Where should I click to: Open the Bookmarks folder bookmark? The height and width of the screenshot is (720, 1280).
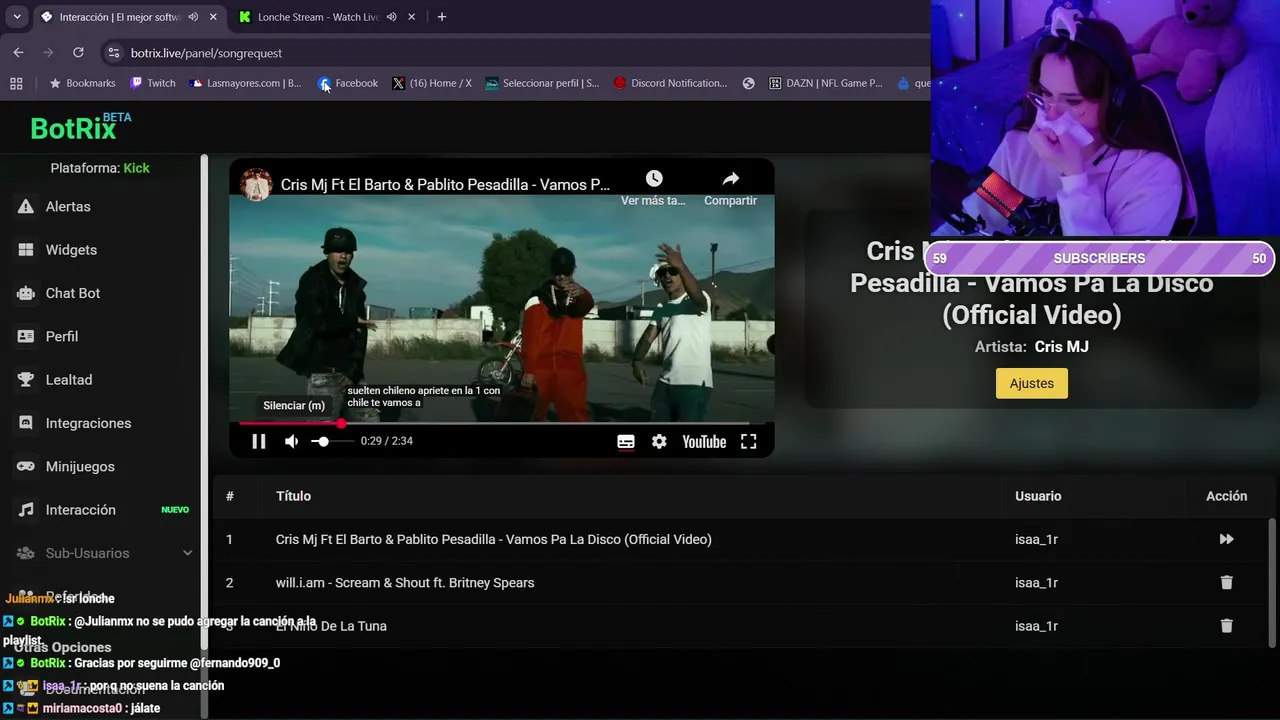point(83,83)
